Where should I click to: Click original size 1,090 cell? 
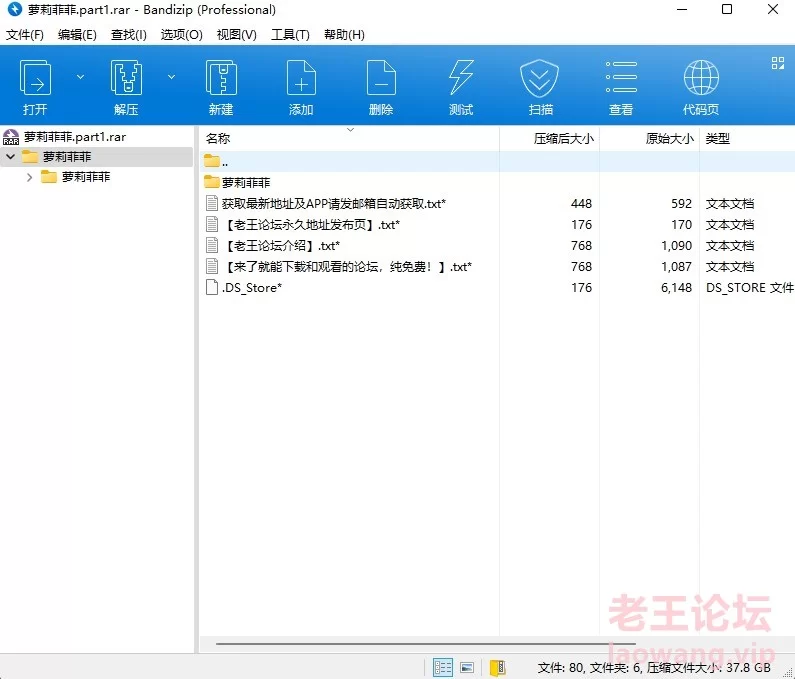(x=676, y=245)
